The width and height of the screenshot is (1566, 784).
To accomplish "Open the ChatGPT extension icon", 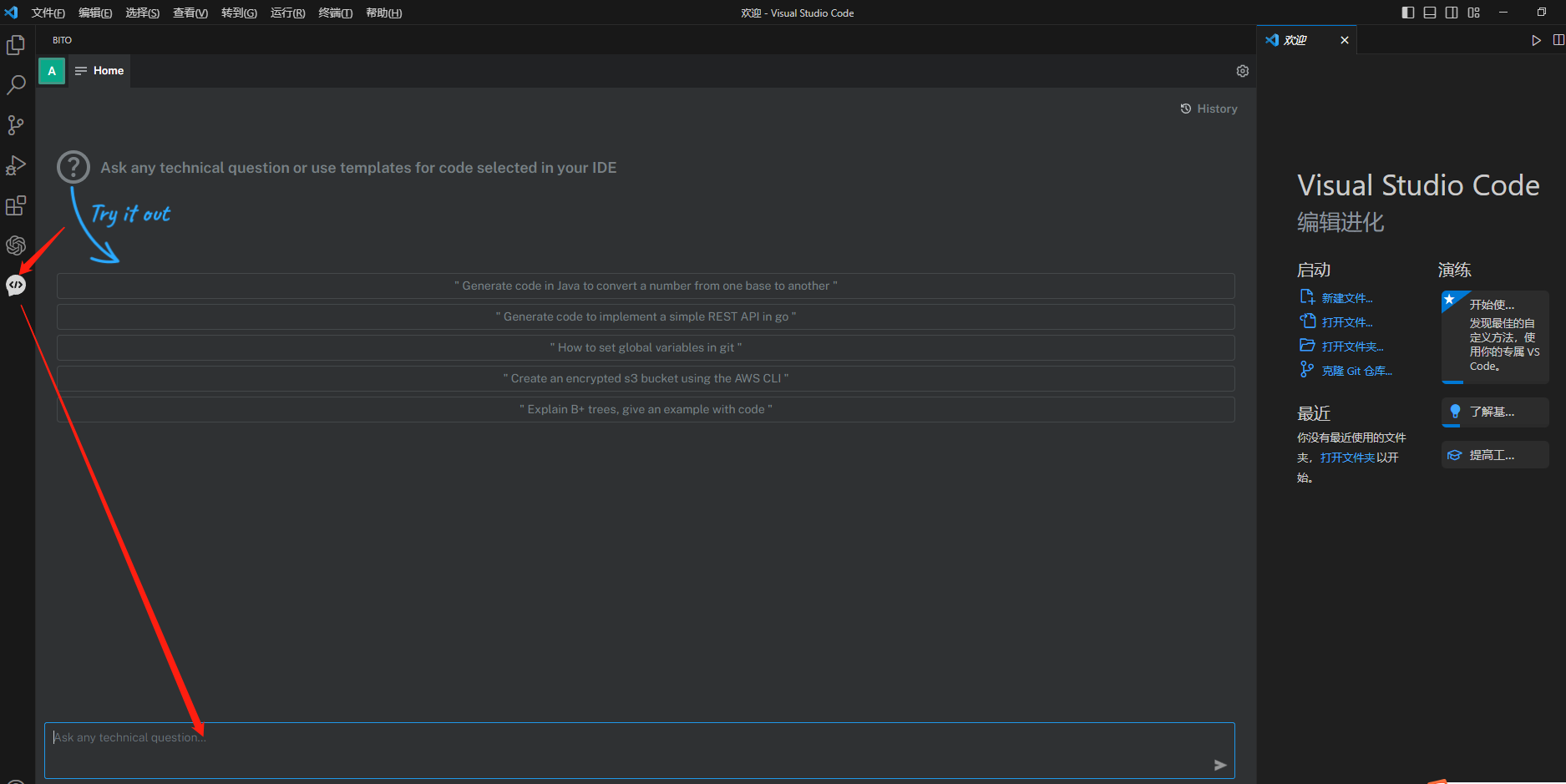I will coord(16,245).
